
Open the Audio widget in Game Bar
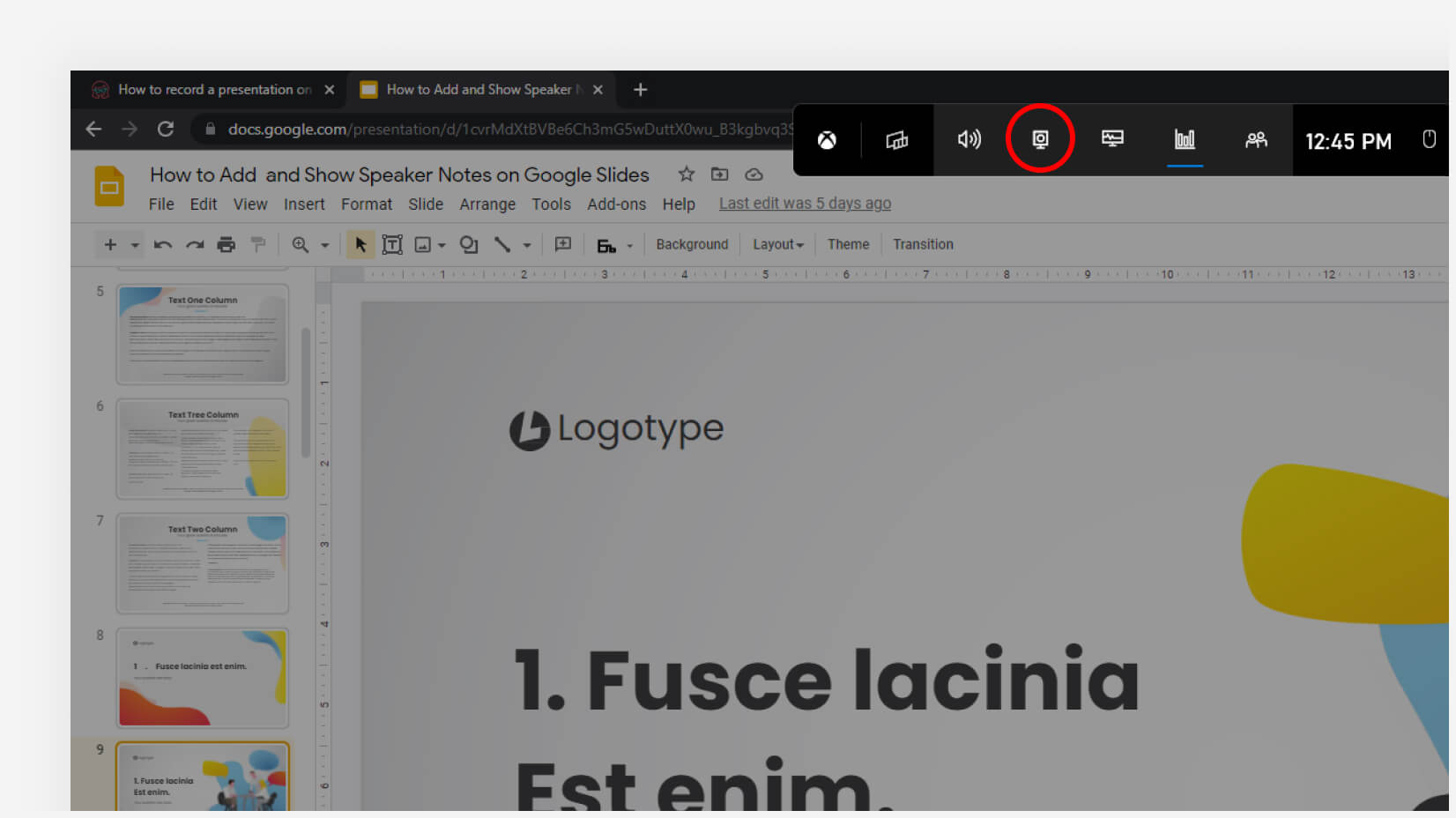[969, 139]
